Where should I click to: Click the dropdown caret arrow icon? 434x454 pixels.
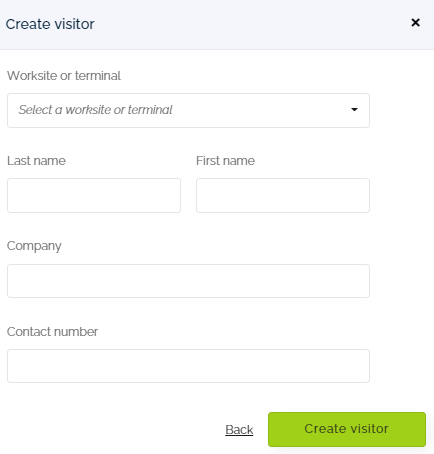[x=354, y=109]
